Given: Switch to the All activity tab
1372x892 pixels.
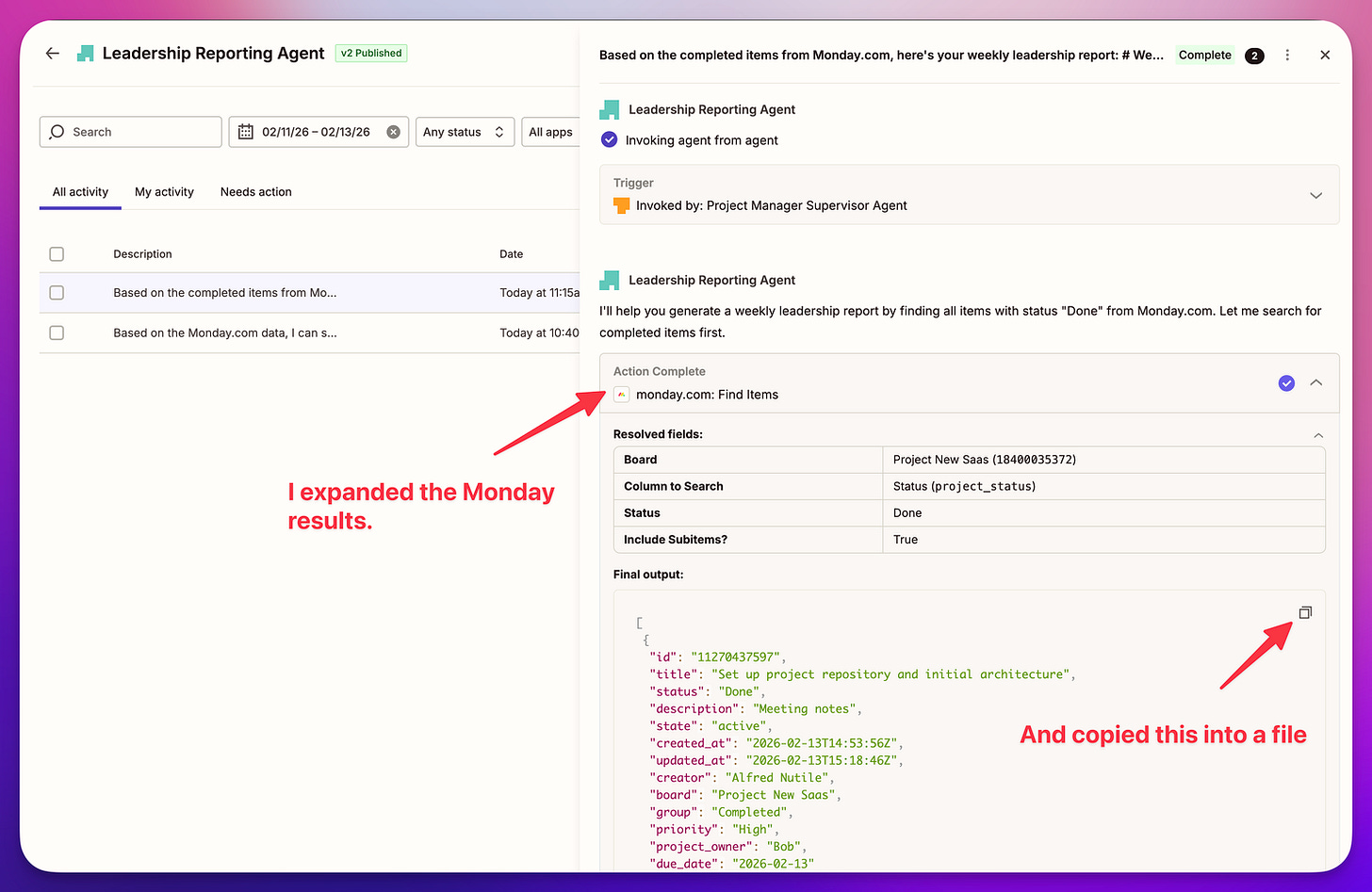Looking at the screenshot, I should pos(80,192).
